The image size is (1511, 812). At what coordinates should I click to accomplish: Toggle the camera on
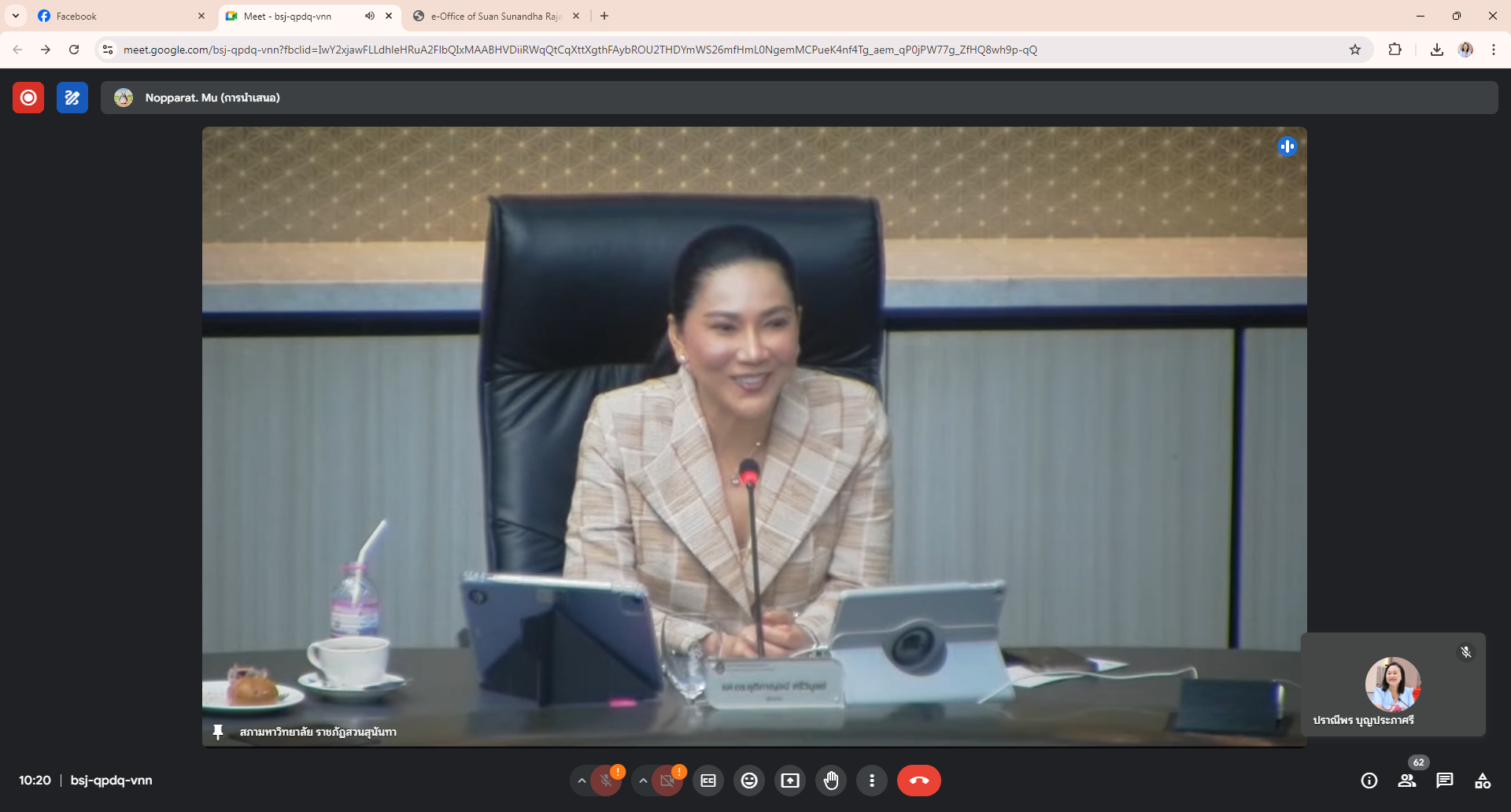pyautogui.click(x=667, y=781)
